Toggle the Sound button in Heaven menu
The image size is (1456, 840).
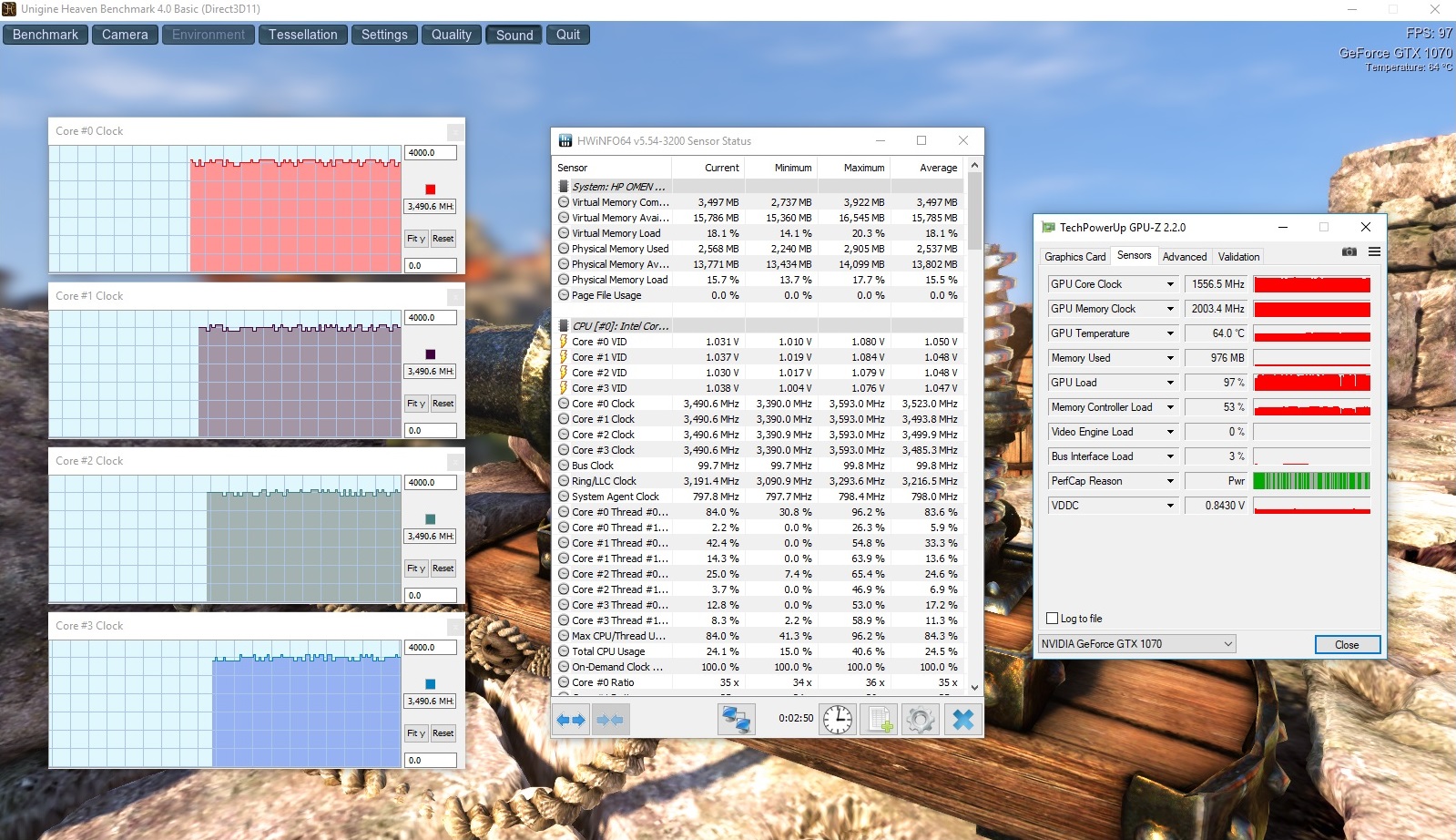[514, 35]
